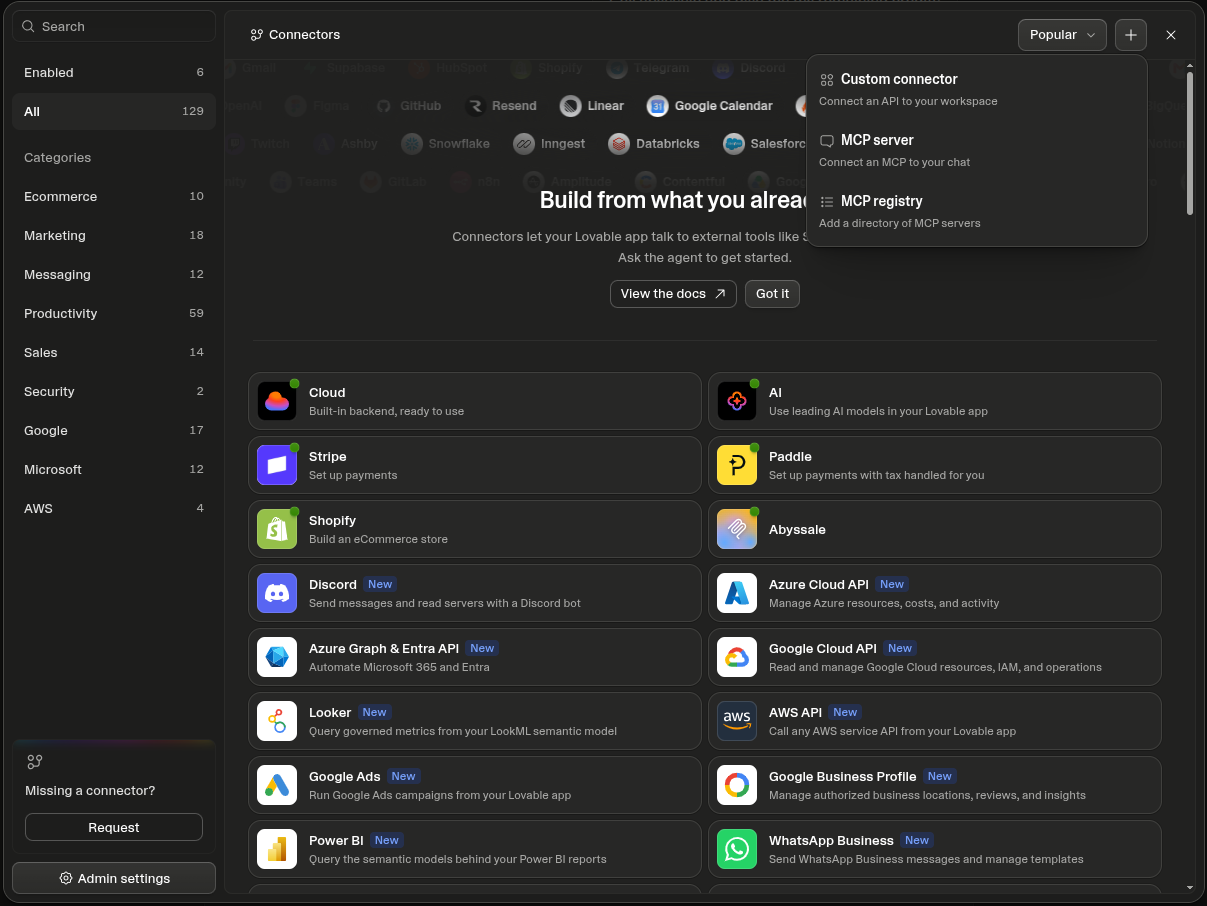Close the Connectors dialog
Screen dimensions: 1207x906
[1171, 35]
